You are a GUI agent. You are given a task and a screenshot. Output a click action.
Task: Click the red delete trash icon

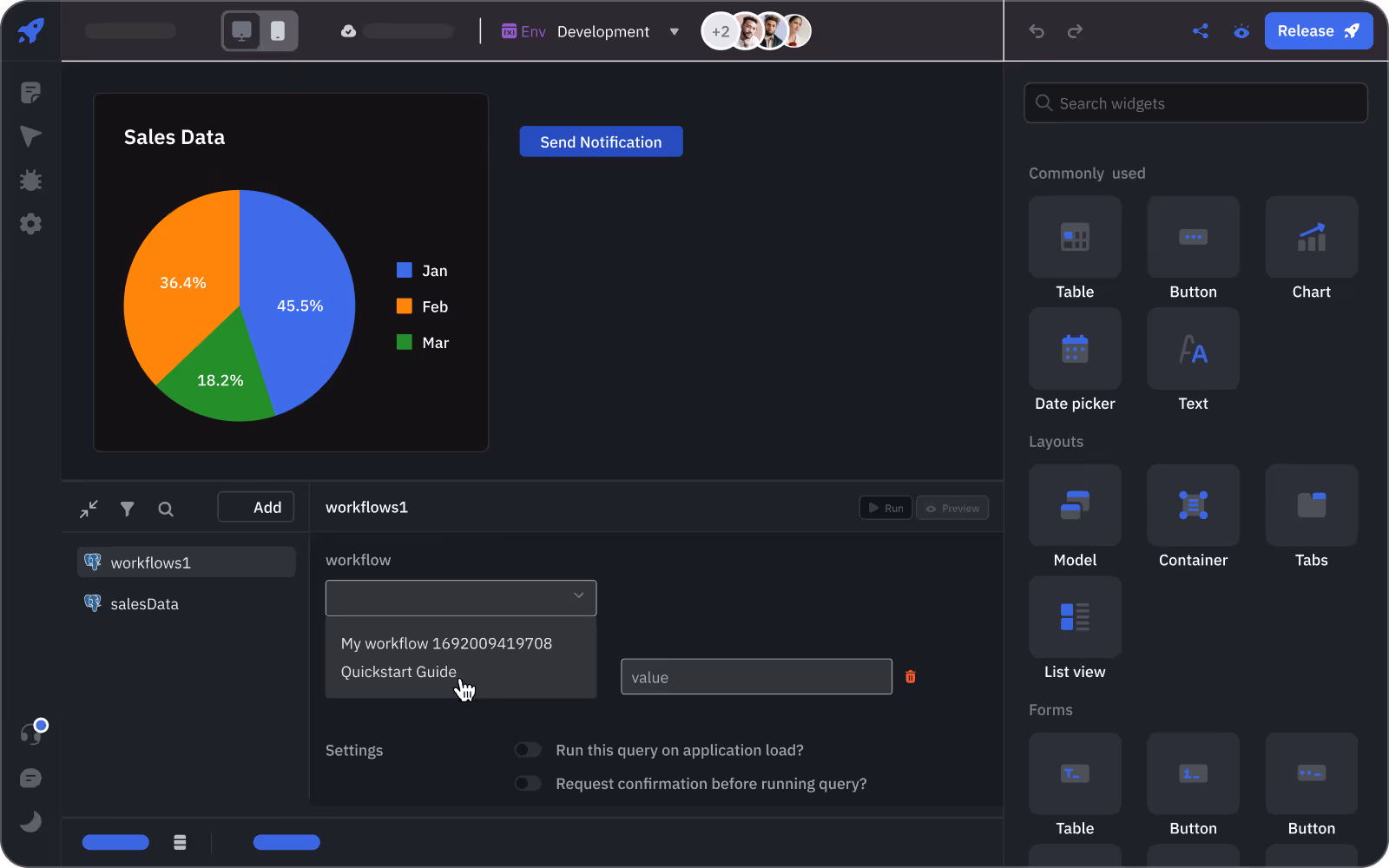(x=910, y=677)
